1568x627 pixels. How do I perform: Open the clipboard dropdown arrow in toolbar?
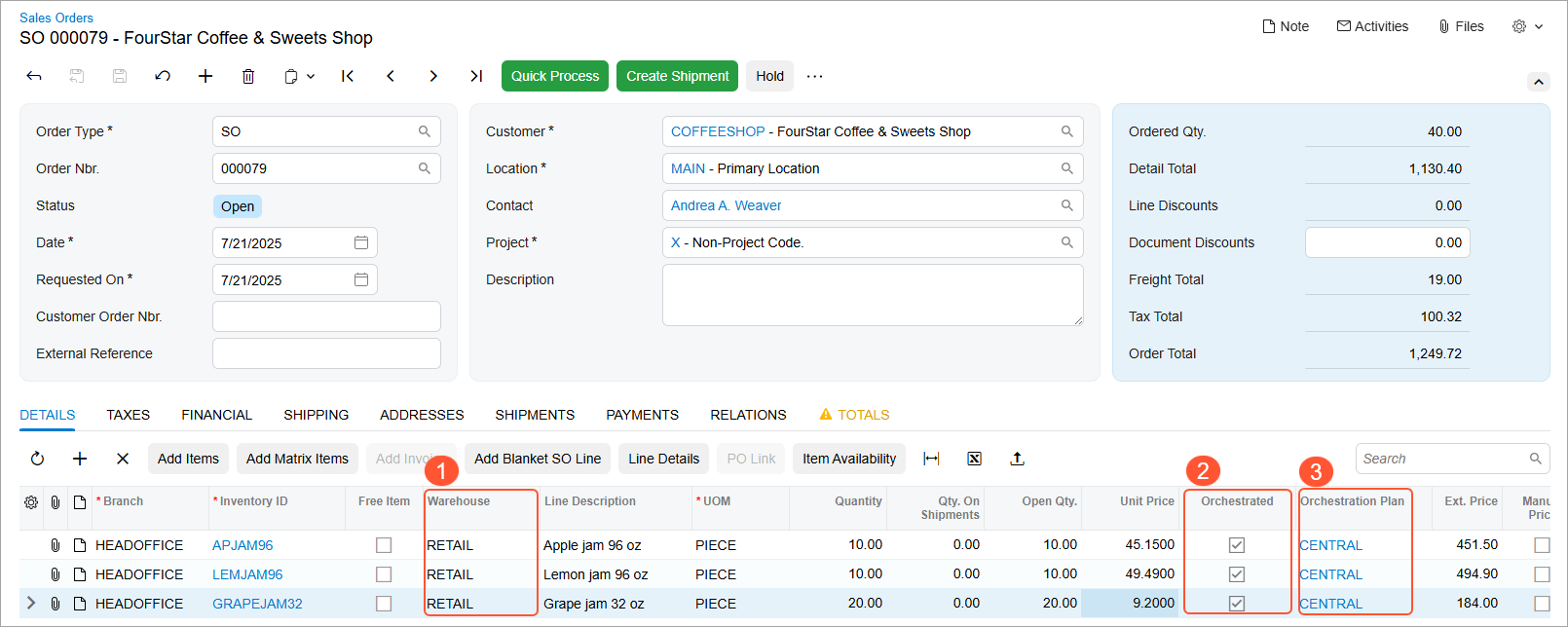click(311, 76)
